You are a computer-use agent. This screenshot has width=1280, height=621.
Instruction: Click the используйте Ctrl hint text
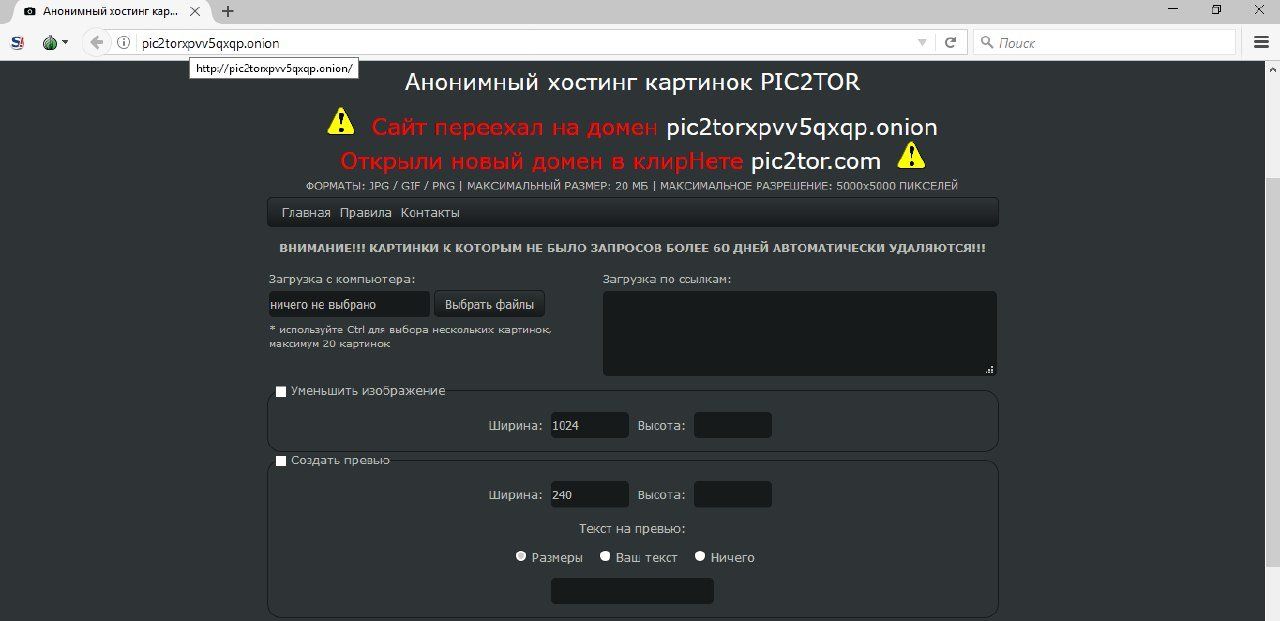[x=410, y=336]
